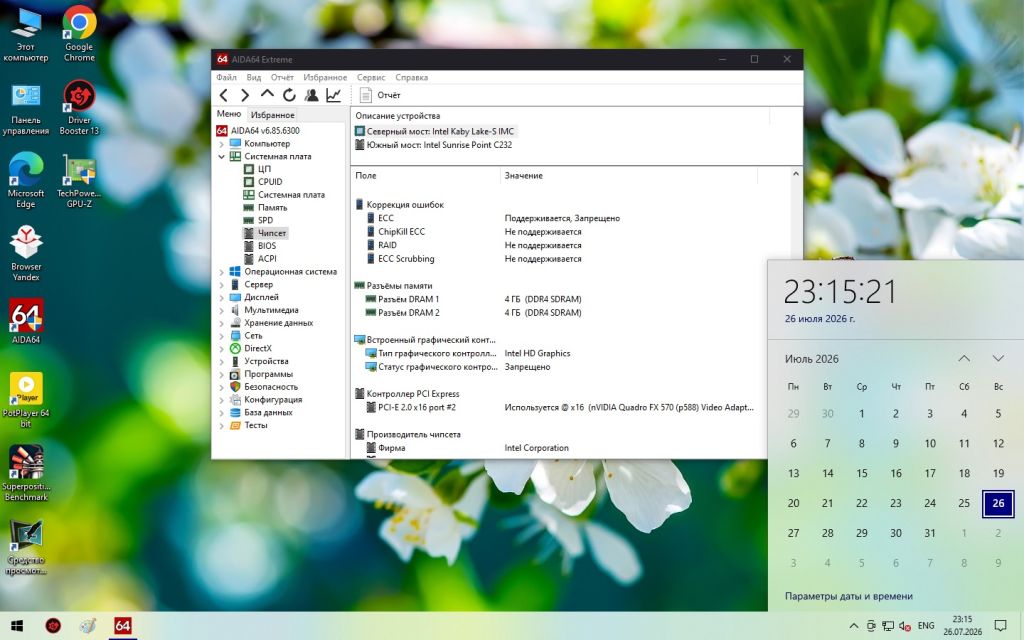The height and width of the screenshot is (640, 1024).
Task: Select Driver Booster 13 desktop icon
Action: pyautogui.click(x=79, y=107)
